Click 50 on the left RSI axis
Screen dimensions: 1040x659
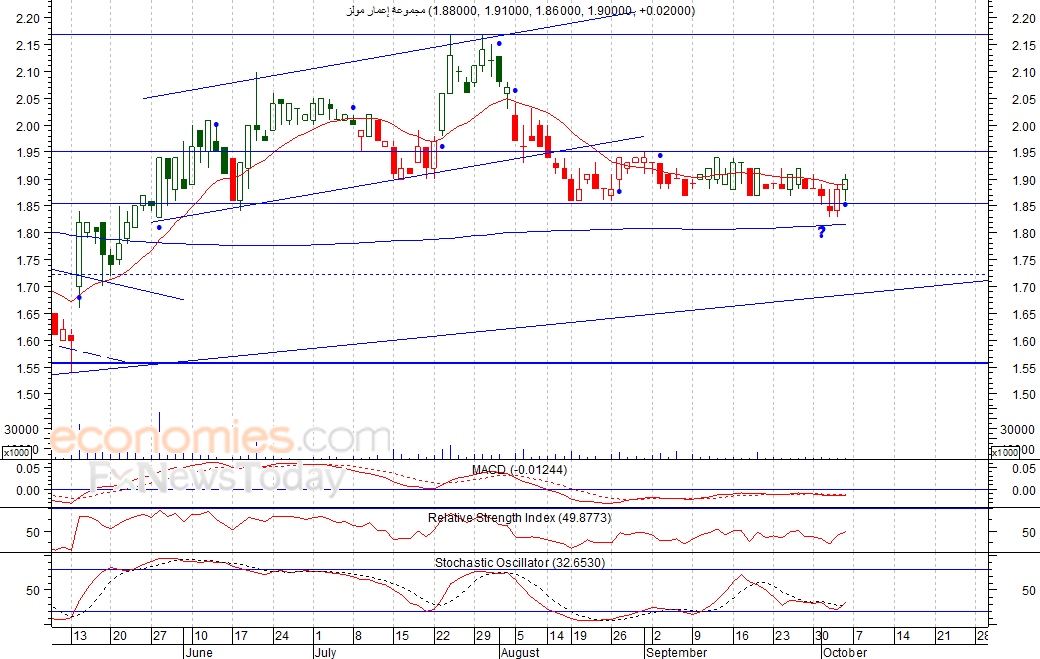[x=33, y=532]
